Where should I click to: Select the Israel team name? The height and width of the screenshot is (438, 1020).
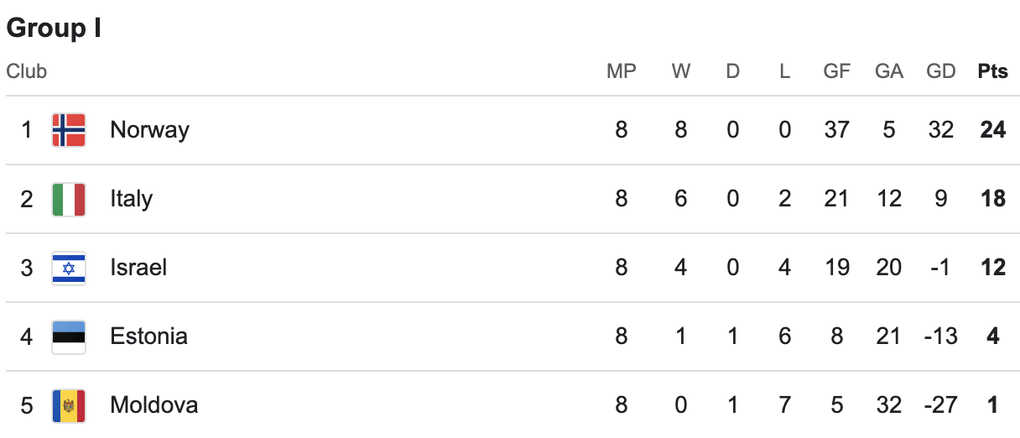click(138, 268)
